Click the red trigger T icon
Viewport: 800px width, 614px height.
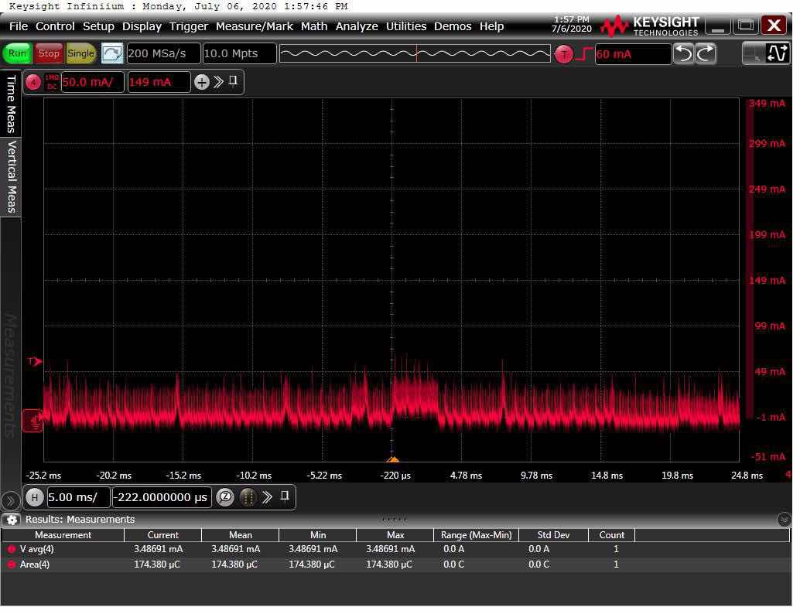(564, 54)
